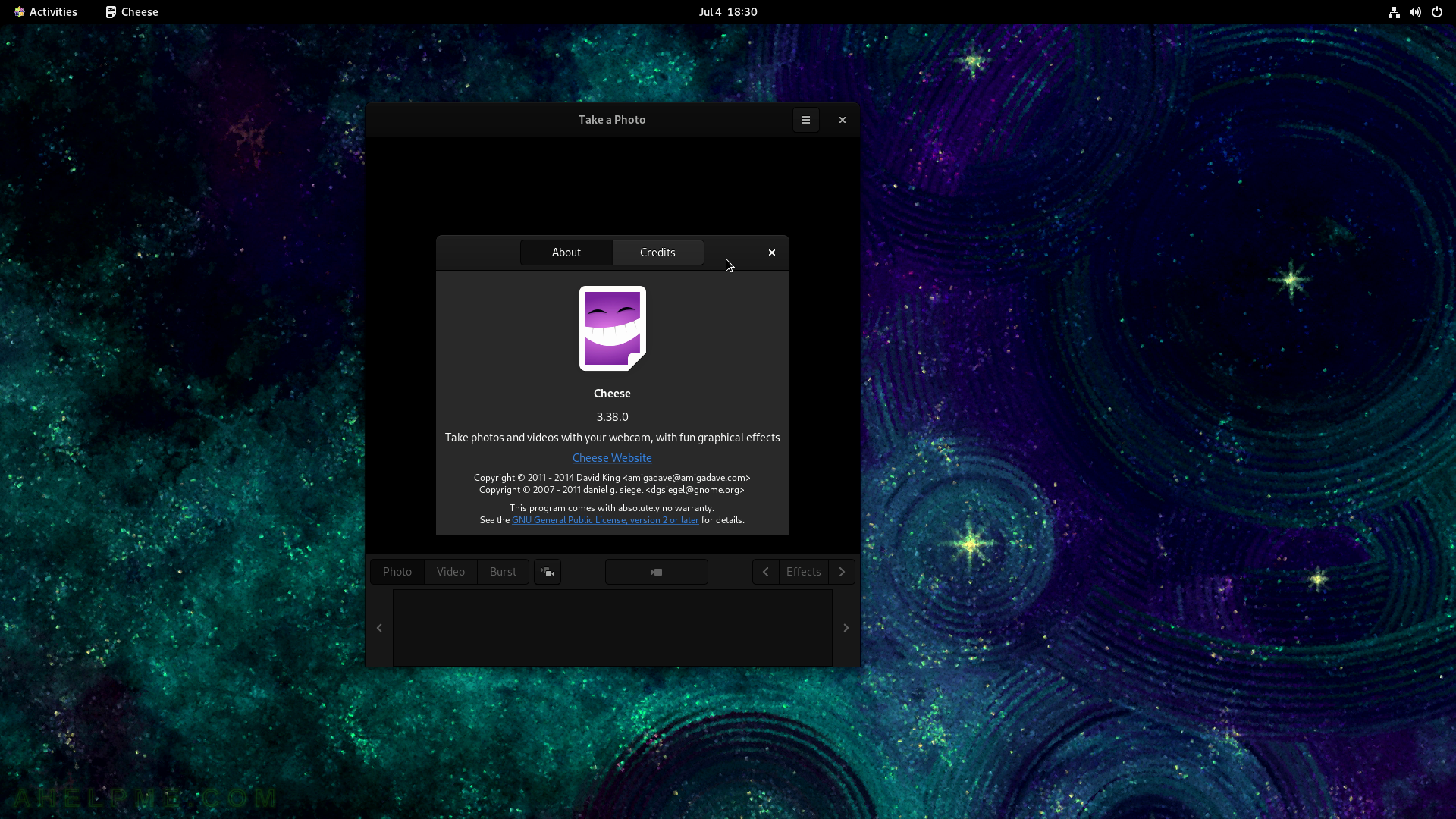Go to next effects page

tap(842, 572)
